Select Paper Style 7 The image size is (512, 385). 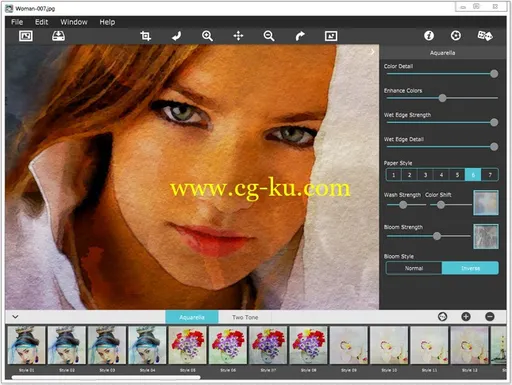click(490, 175)
